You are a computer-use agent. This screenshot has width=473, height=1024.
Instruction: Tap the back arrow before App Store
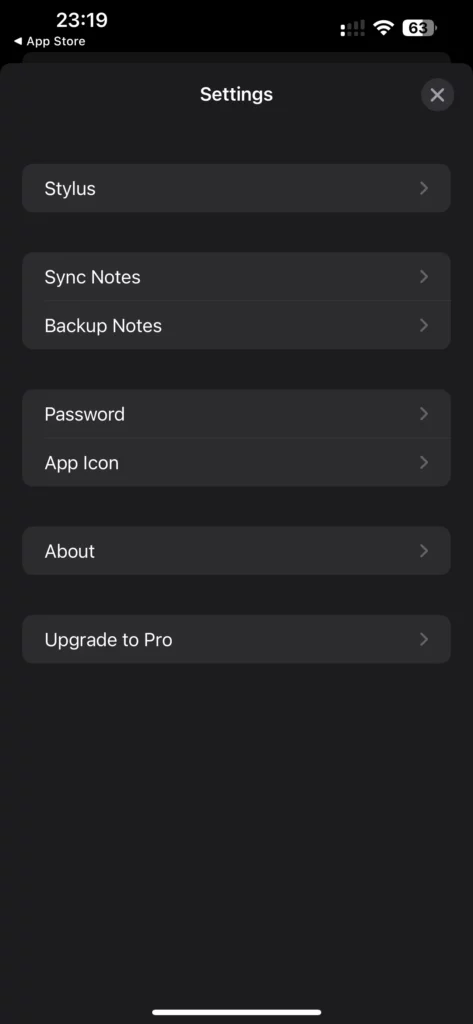click(x=18, y=41)
